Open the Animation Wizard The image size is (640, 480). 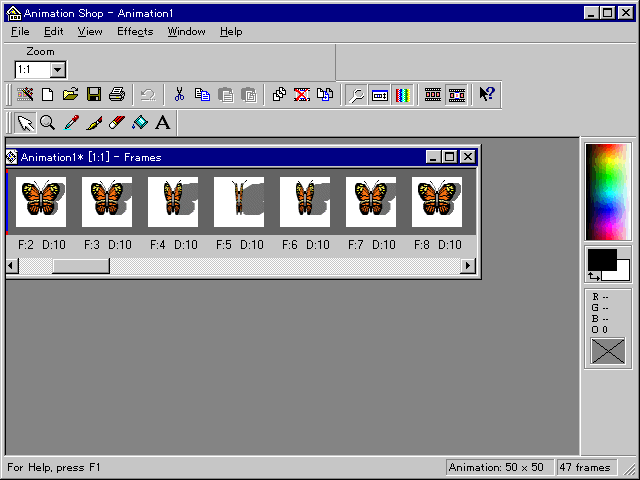click(x=25, y=95)
